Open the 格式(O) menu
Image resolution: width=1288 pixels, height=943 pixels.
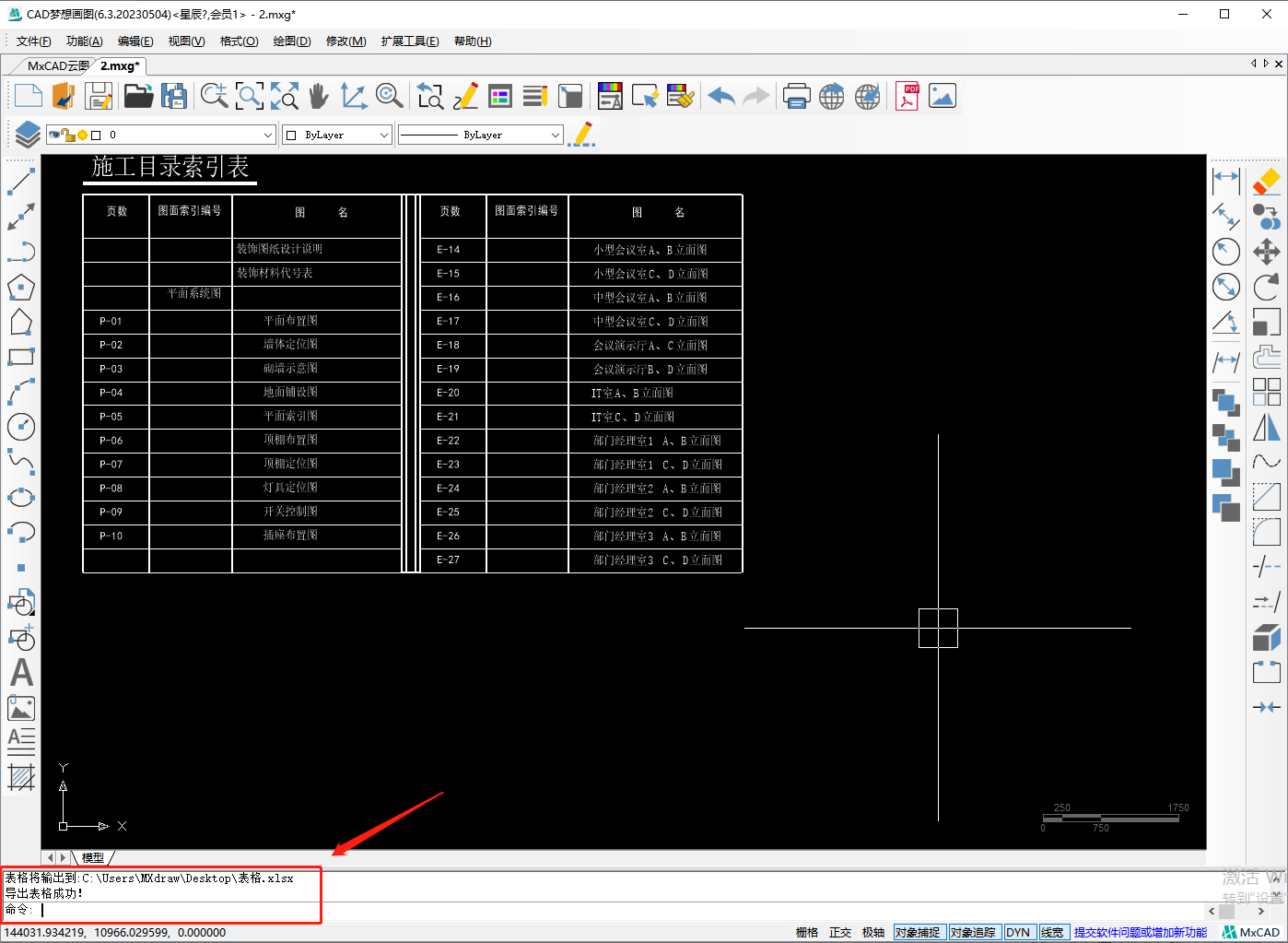(x=239, y=41)
